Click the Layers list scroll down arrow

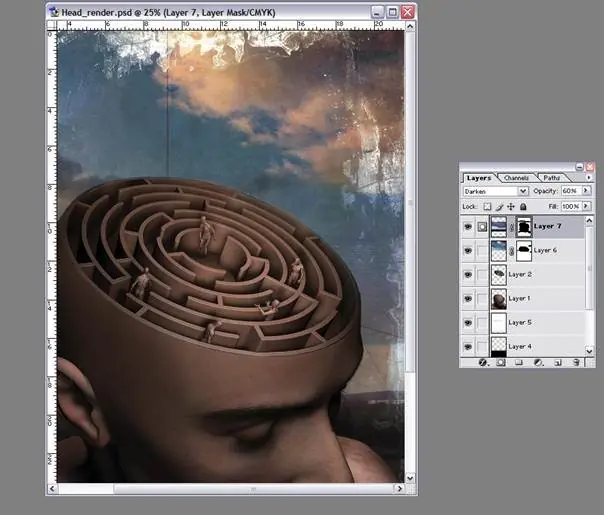pyautogui.click(x=589, y=351)
